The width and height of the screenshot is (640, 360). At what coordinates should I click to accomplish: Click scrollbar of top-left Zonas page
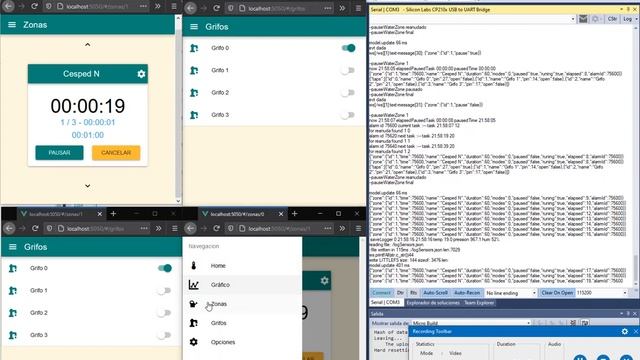point(178,109)
